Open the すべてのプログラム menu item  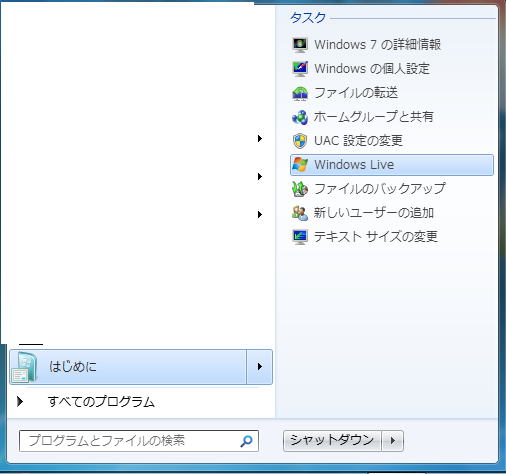point(101,402)
